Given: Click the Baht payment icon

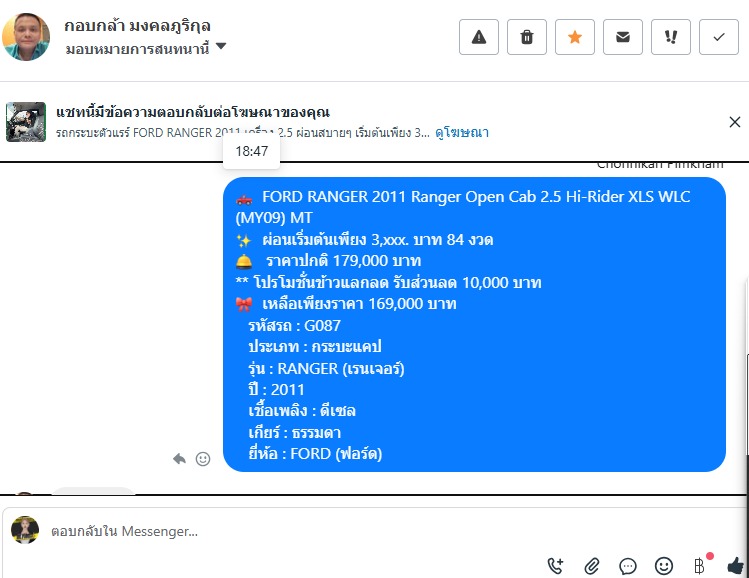Looking at the screenshot, I should [699, 566].
